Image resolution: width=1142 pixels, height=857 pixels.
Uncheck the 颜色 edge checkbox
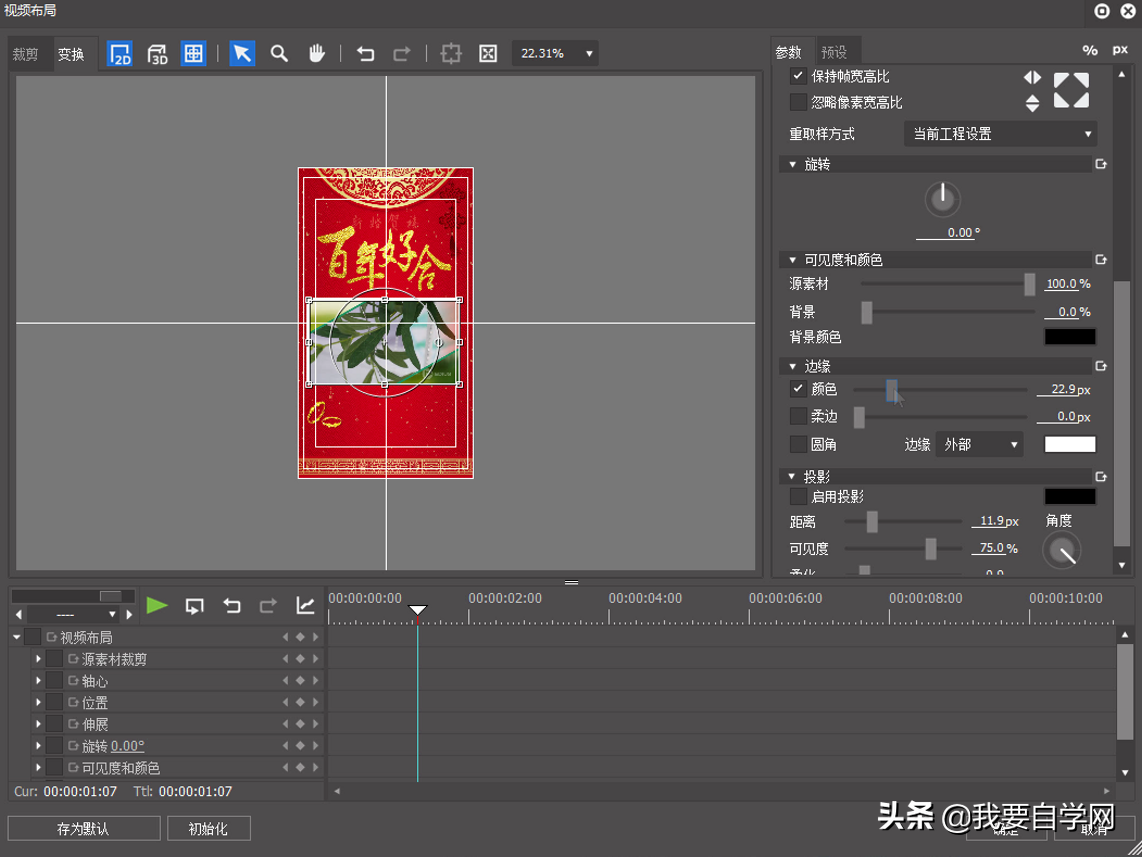click(x=798, y=389)
